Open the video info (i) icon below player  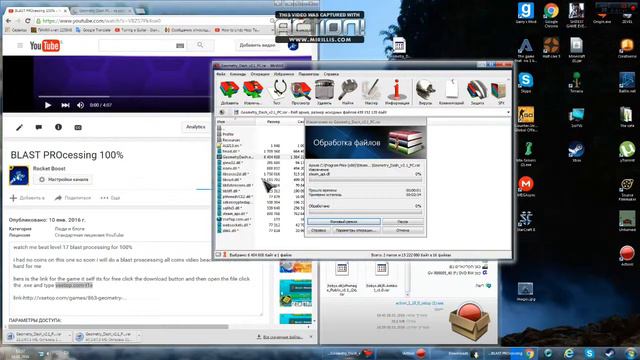(x=58, y=127)
